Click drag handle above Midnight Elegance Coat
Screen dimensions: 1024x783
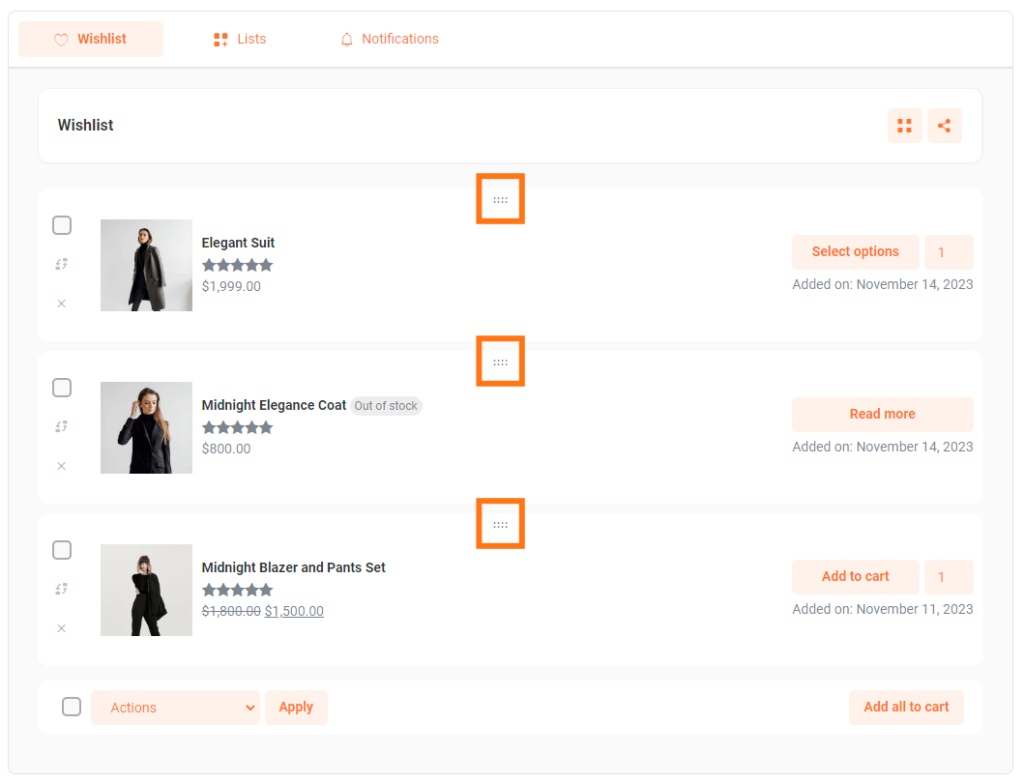500,362
